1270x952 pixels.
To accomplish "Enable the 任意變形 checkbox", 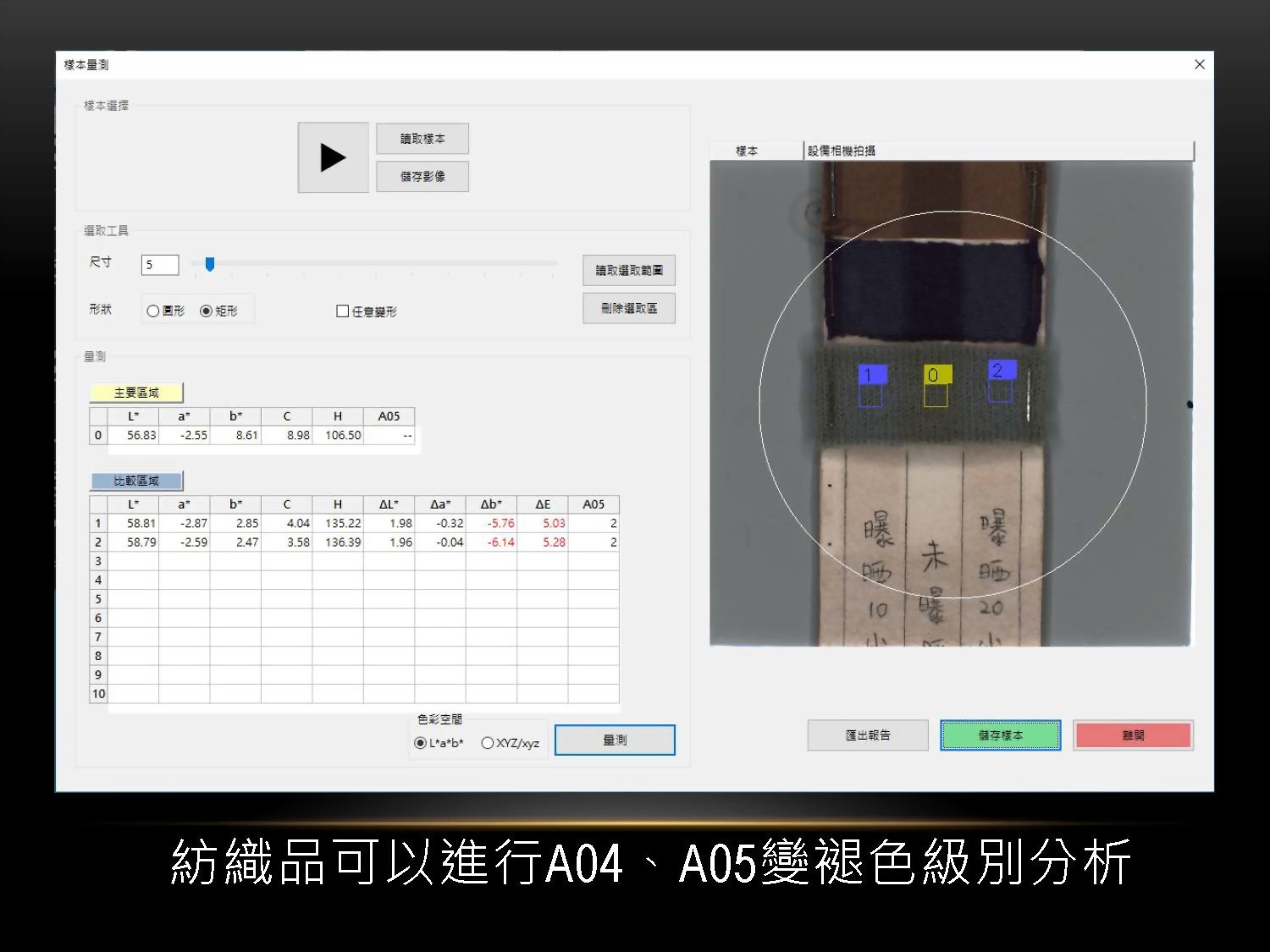I will 343,311.
